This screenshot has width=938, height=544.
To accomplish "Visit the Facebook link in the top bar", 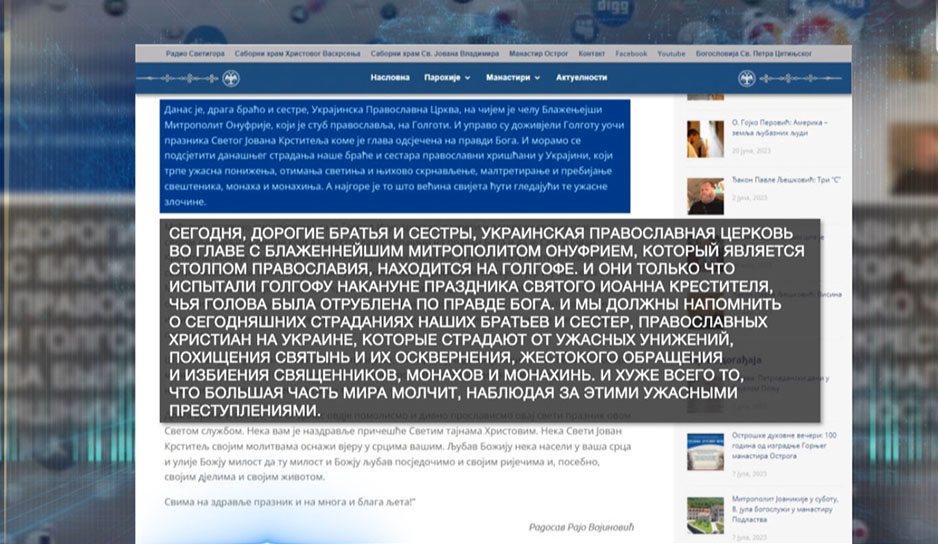I will (631, 53).
